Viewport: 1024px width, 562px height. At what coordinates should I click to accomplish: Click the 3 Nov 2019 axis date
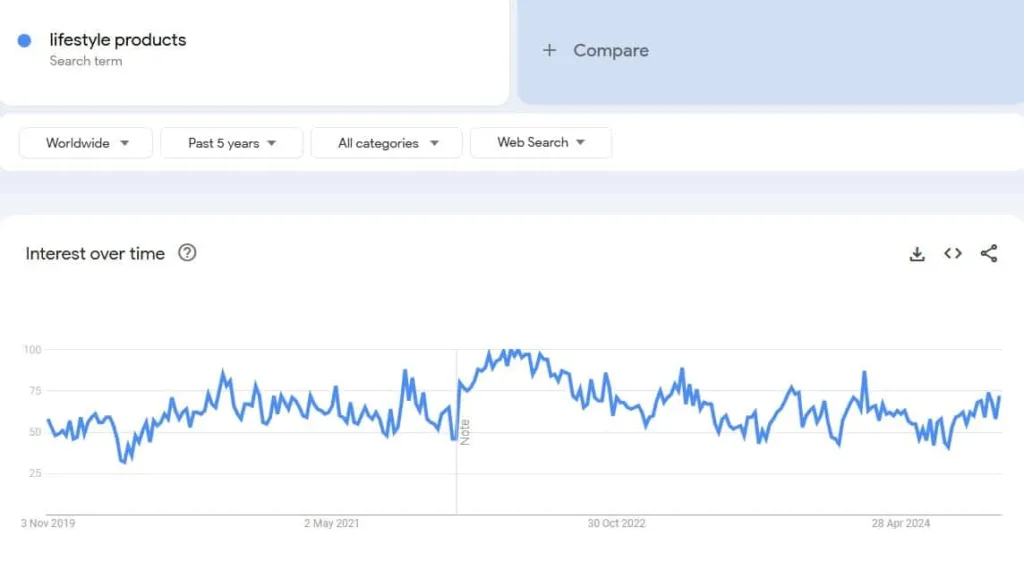(48, 523)
